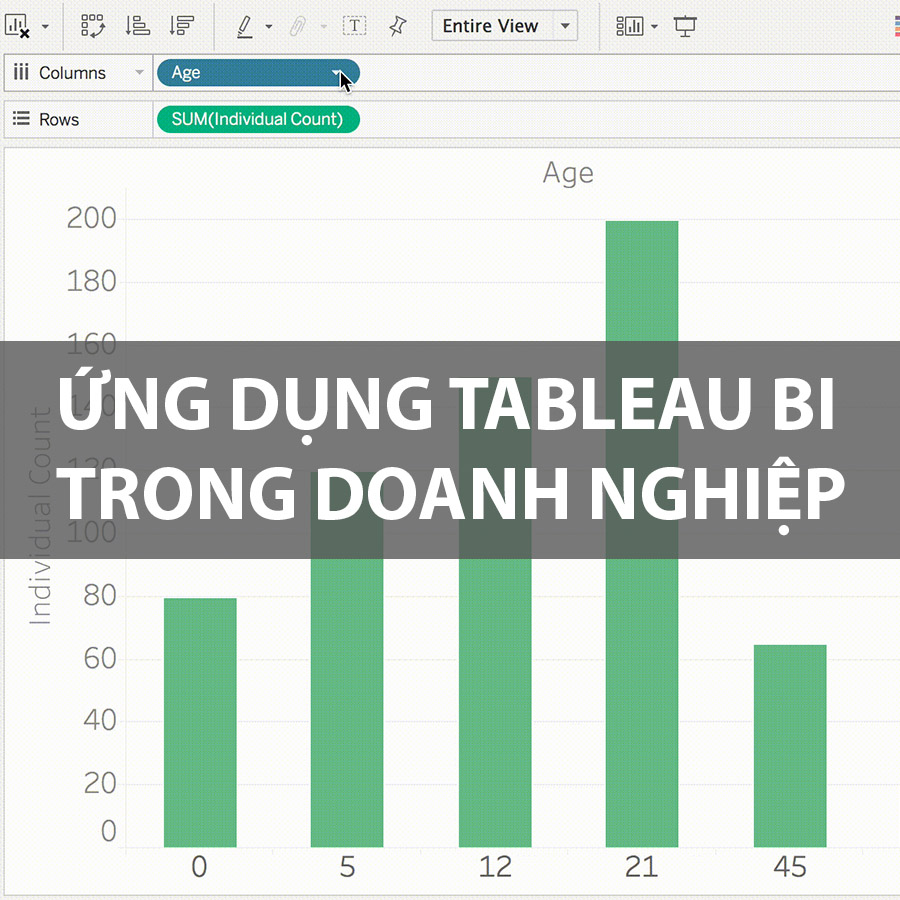Sort ascending using the toolbar icon
The width and height of the screenshot is (900, 900).
(x=137, y=26)
